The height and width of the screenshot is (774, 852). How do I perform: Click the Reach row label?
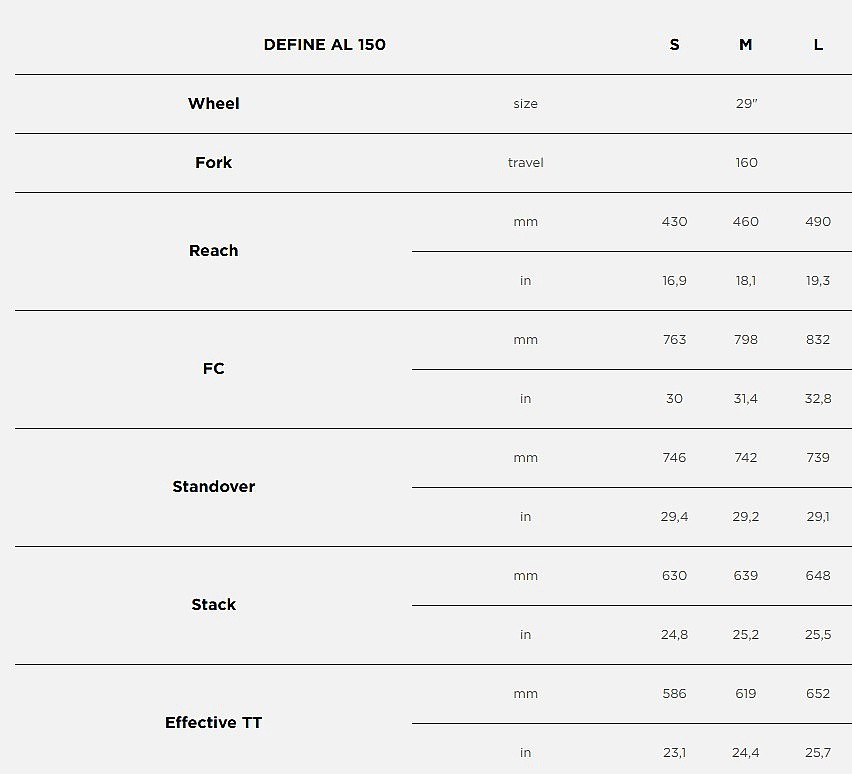coord(213,250)
